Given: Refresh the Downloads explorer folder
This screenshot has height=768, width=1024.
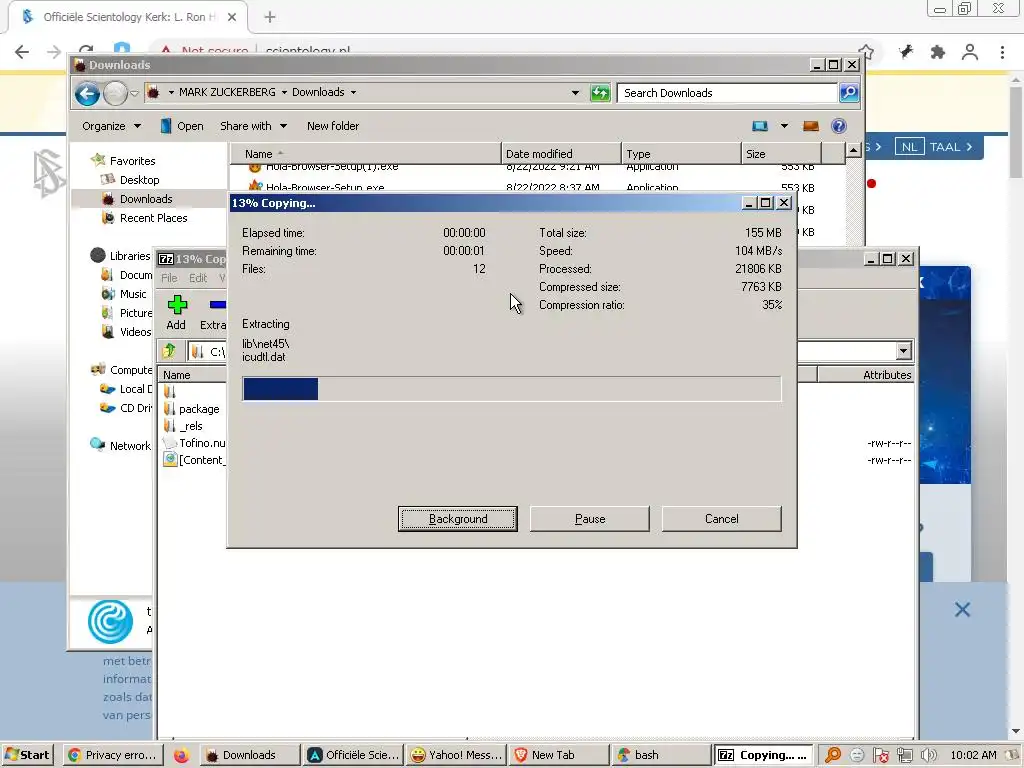Looking at the screenshot, I should [x=600, y=93].
